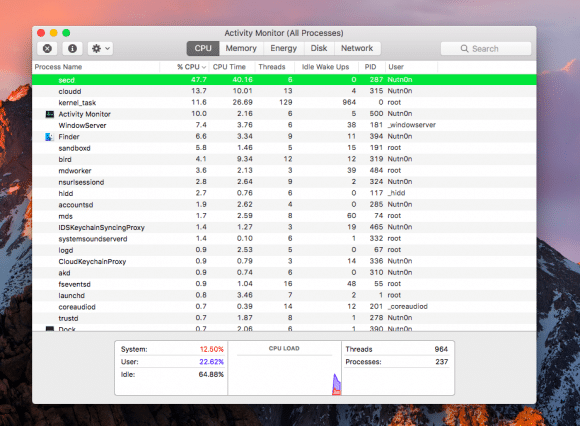Sort by PID column header
Screen dimensions: 580x426
click(372, 67)
